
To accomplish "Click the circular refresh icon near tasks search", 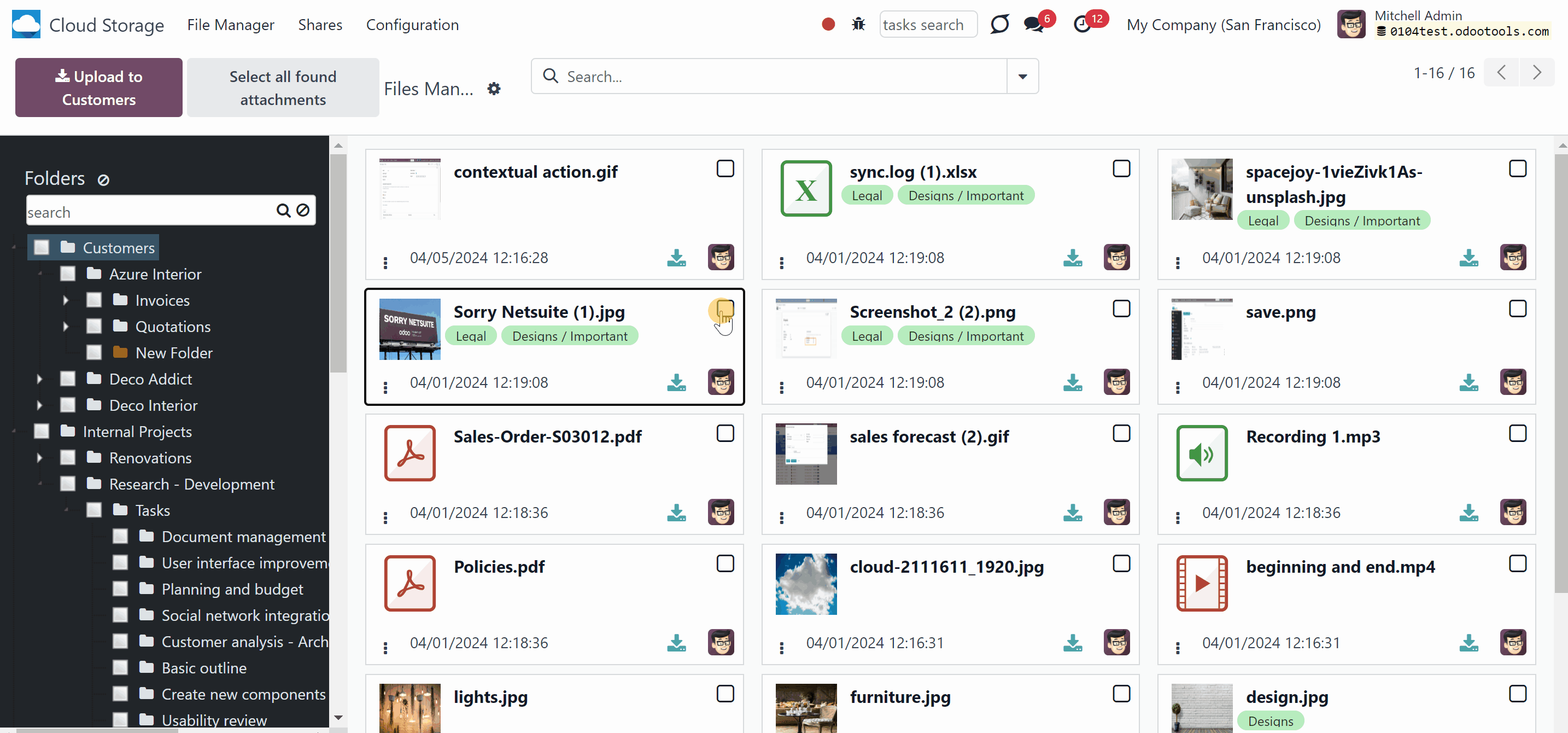I will (999, 25).
